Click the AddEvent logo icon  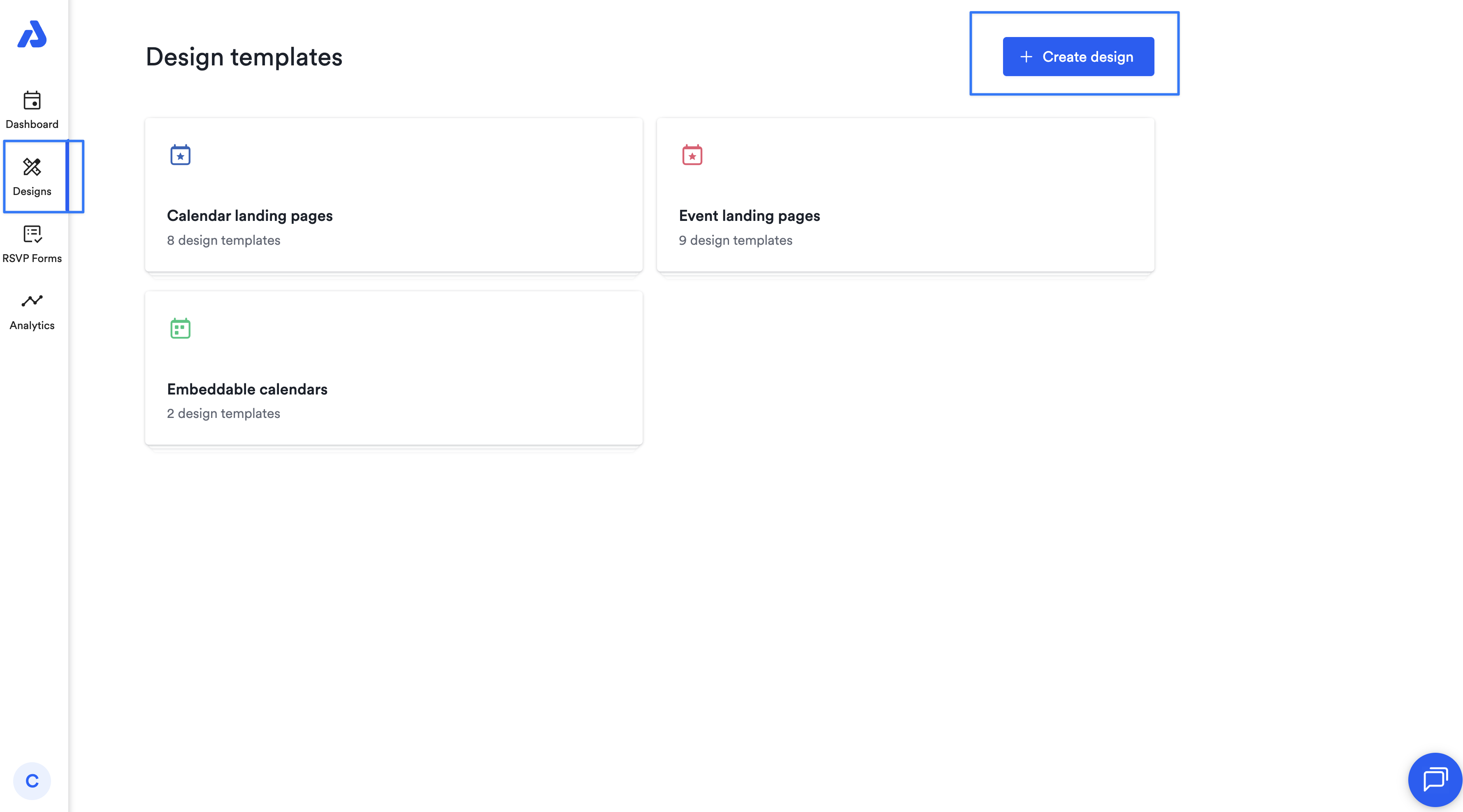[32, 35]
